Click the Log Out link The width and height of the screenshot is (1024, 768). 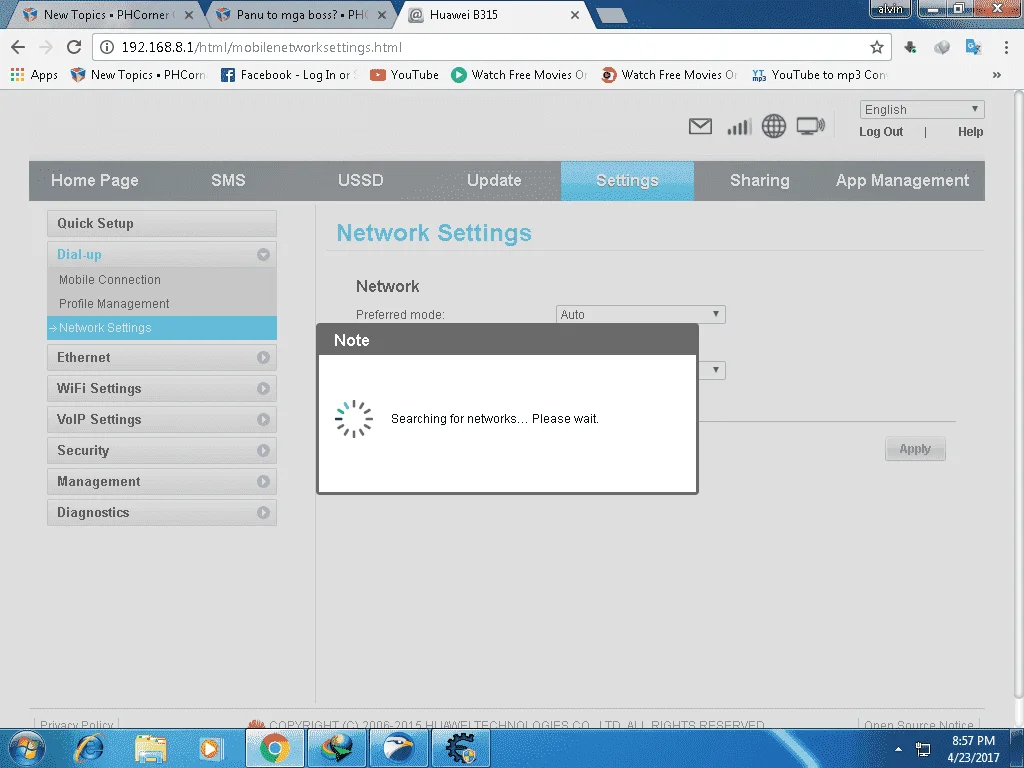click(880, 132)
